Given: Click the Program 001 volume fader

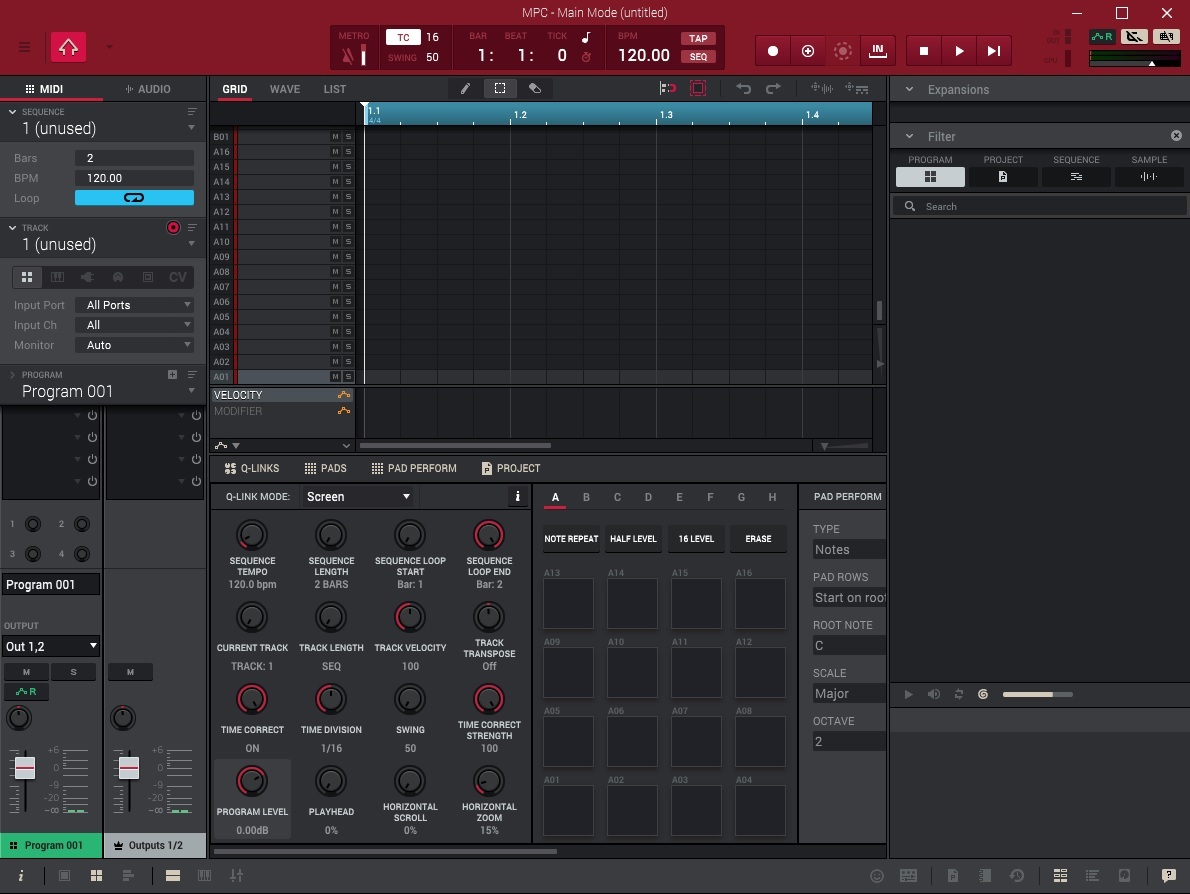Looking at the screenshot, I should click(25, 768).
